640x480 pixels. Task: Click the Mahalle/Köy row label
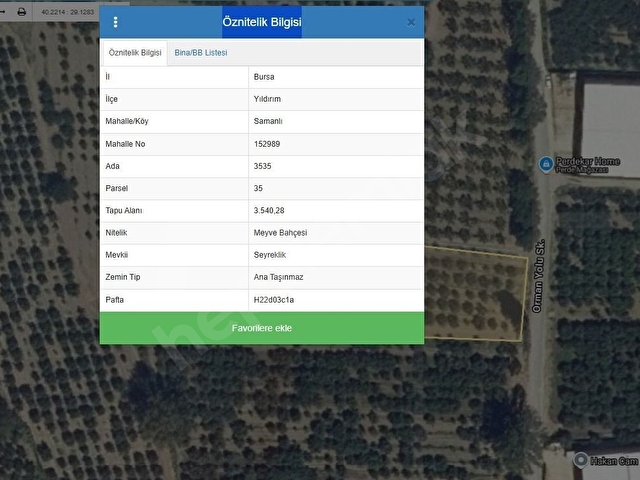point(127,121)
